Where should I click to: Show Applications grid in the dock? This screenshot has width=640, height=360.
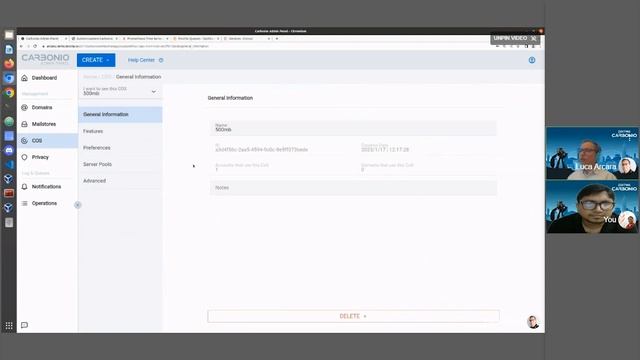(9, 325)
